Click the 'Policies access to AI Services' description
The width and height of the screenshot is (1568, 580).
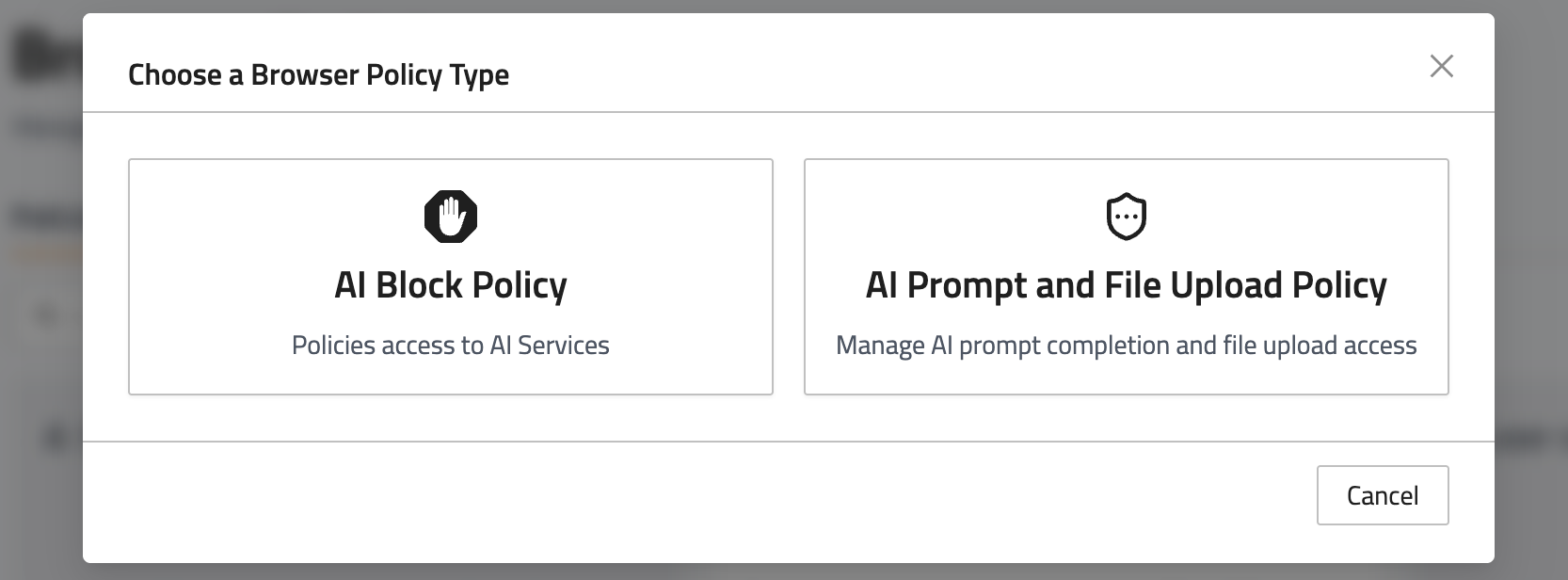point(451,346)
